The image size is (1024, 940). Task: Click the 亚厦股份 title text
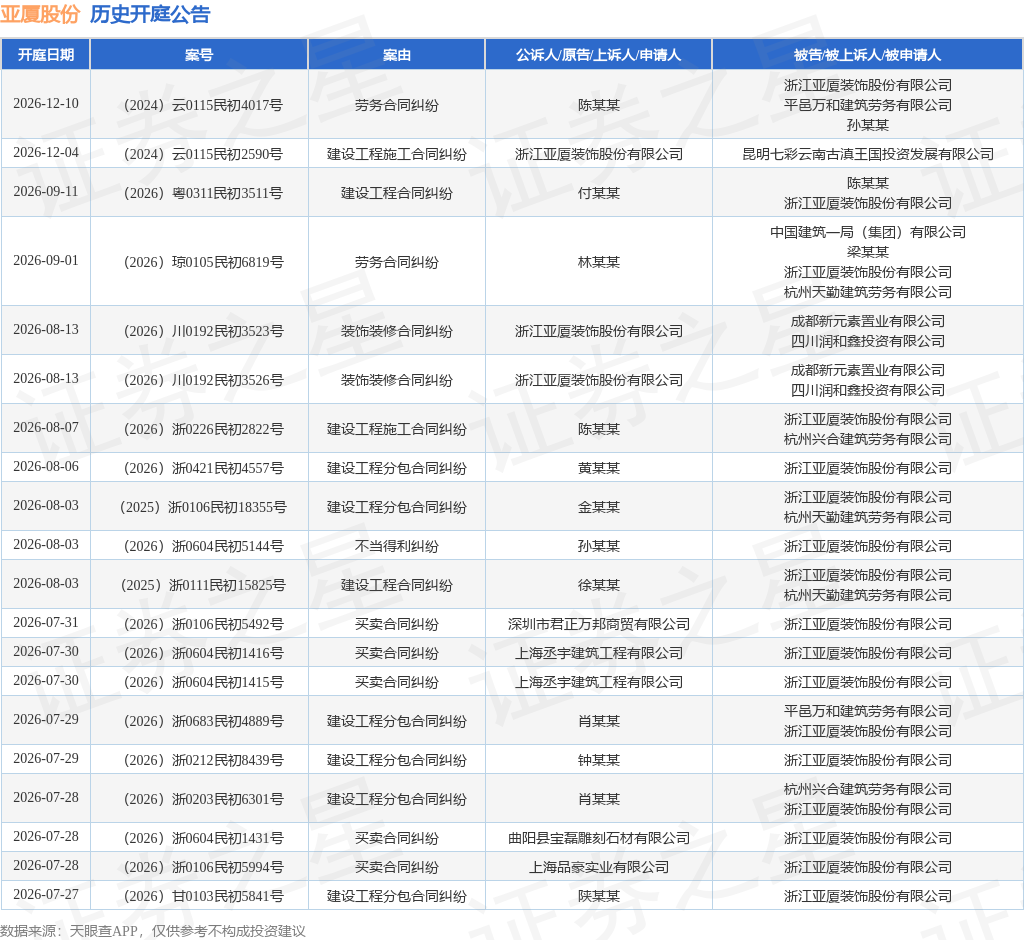(40, 14)
